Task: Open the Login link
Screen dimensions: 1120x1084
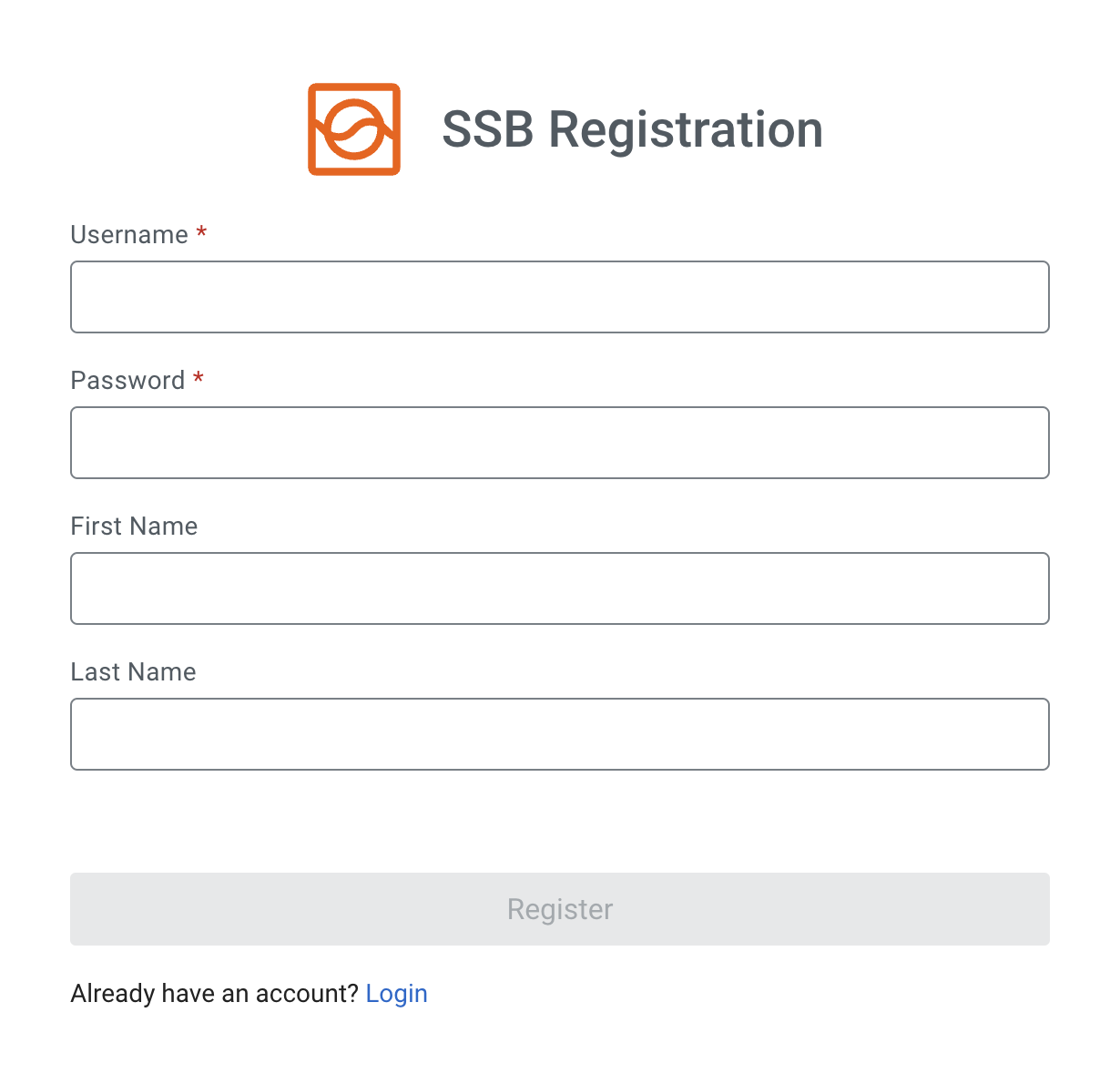Action: [396, 994]
